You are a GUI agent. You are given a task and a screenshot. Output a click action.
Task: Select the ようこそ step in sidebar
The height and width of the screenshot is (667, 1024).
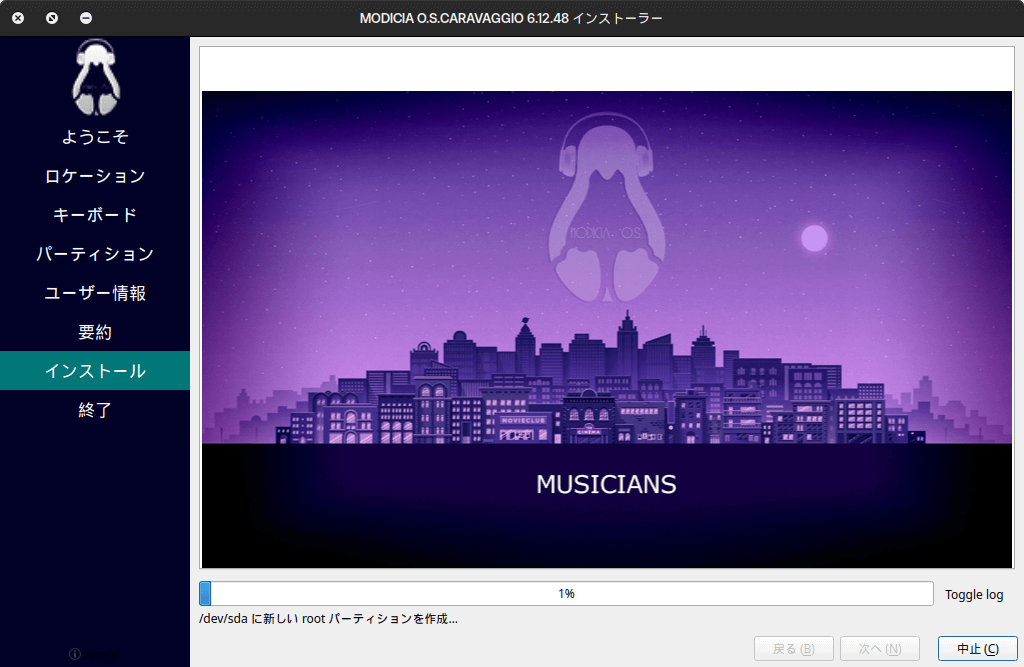coord(95,137)
